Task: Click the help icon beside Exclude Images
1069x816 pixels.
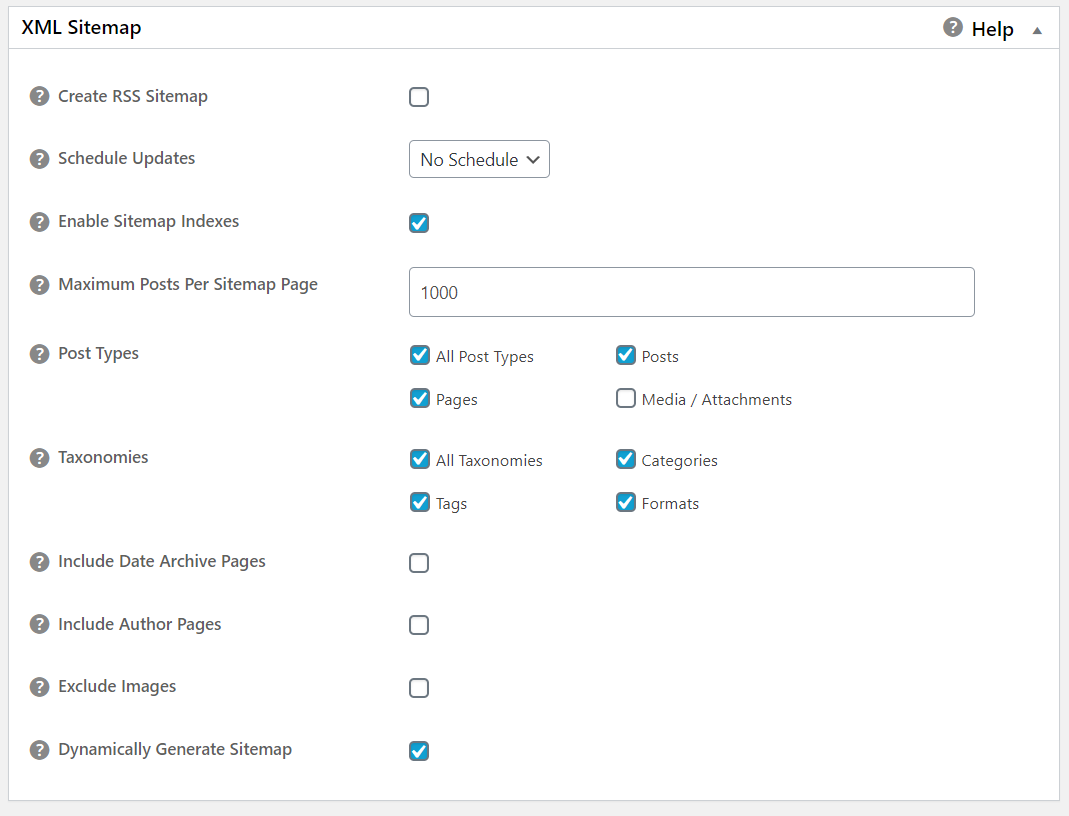Action: click(40, 686)
